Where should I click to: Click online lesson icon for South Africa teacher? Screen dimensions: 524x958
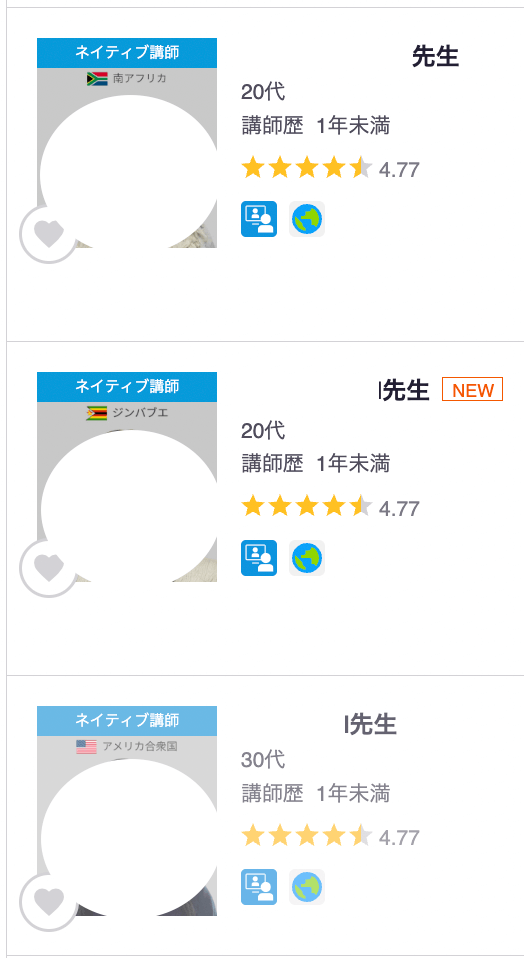pyautogui.click(x=259, y=219)
